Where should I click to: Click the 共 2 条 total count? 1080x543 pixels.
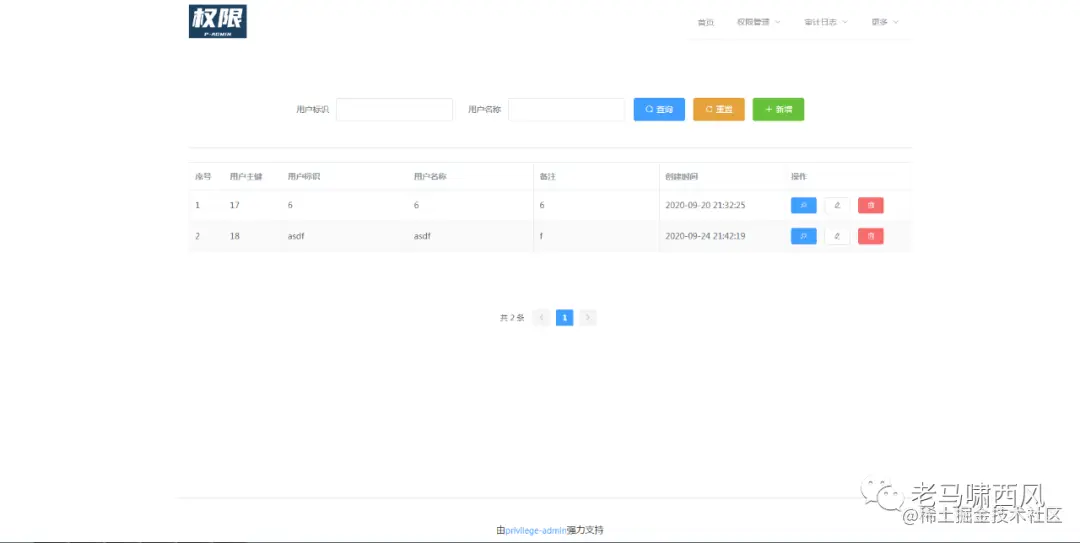pos(512,318)
